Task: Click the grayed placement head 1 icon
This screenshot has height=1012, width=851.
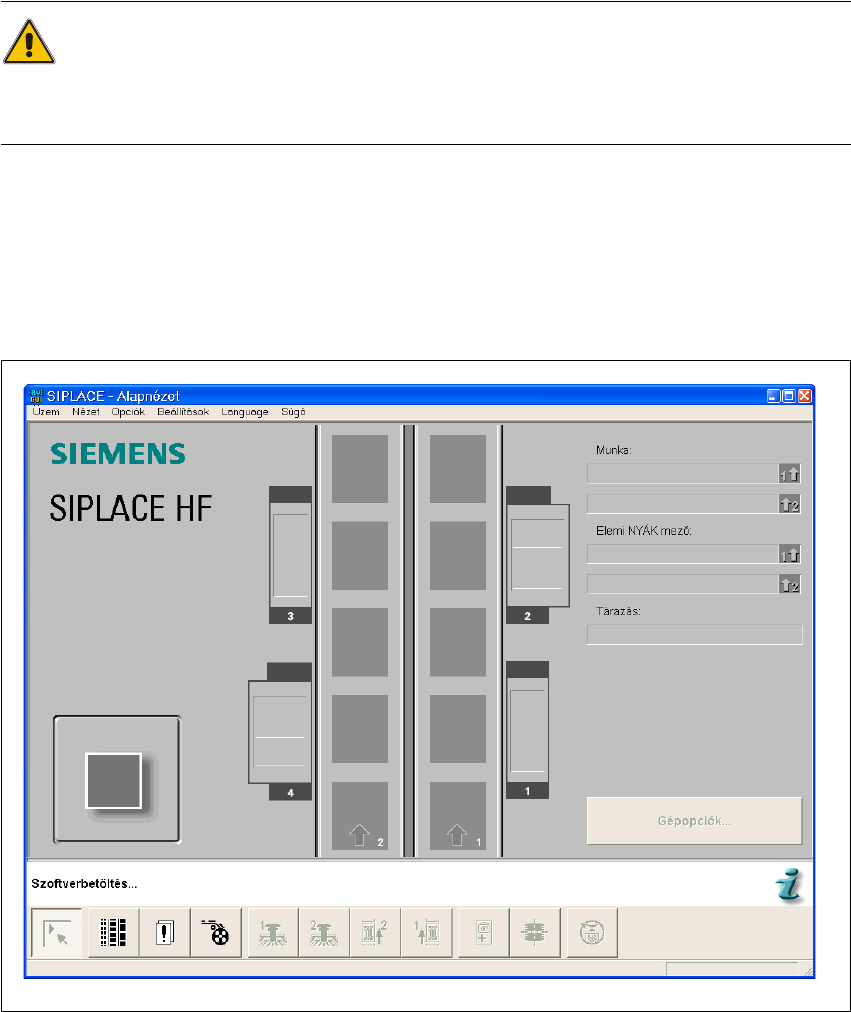Action: point(273,933)
